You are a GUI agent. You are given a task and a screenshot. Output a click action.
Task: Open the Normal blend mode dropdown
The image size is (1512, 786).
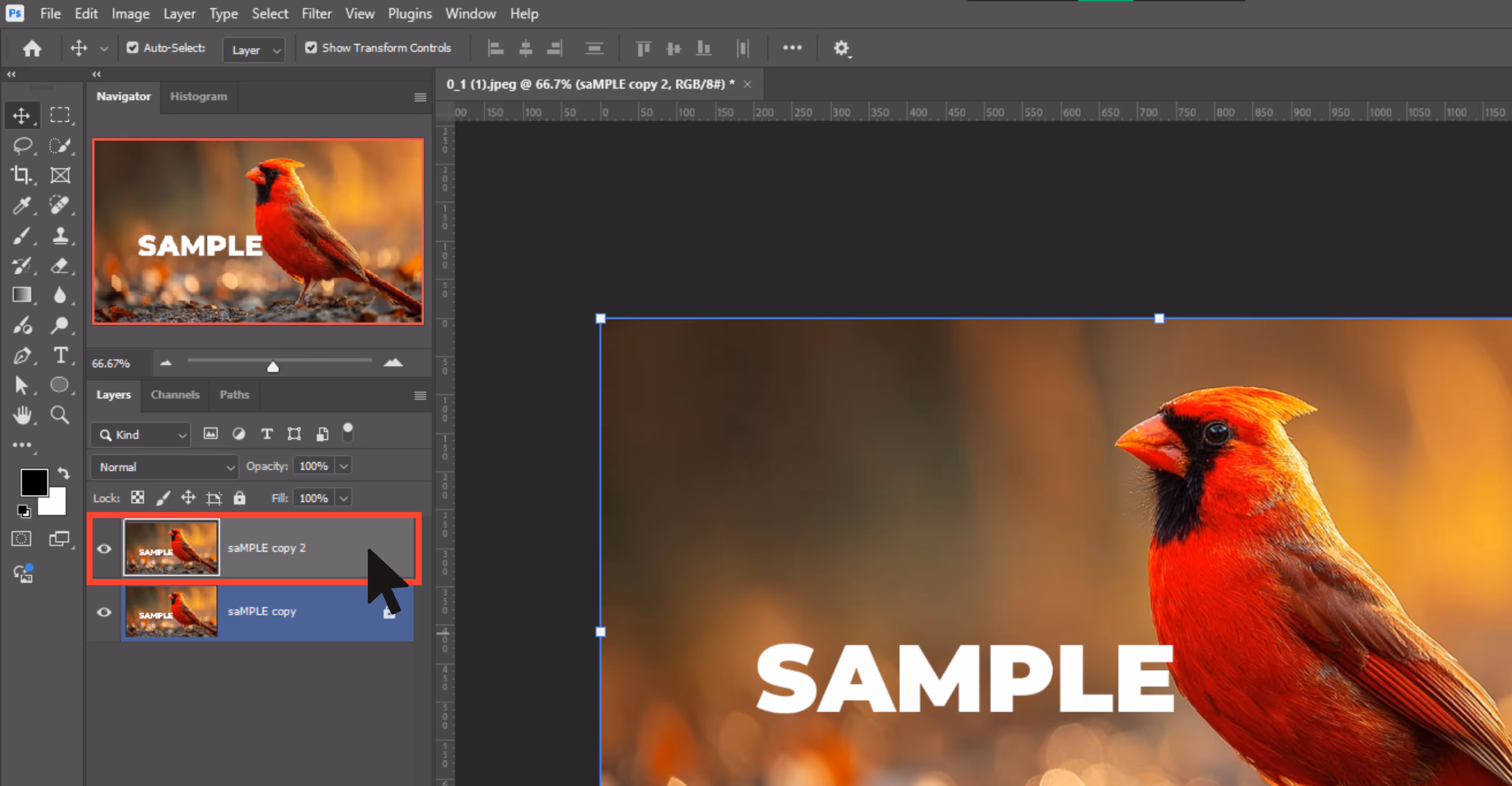(165, 467)
